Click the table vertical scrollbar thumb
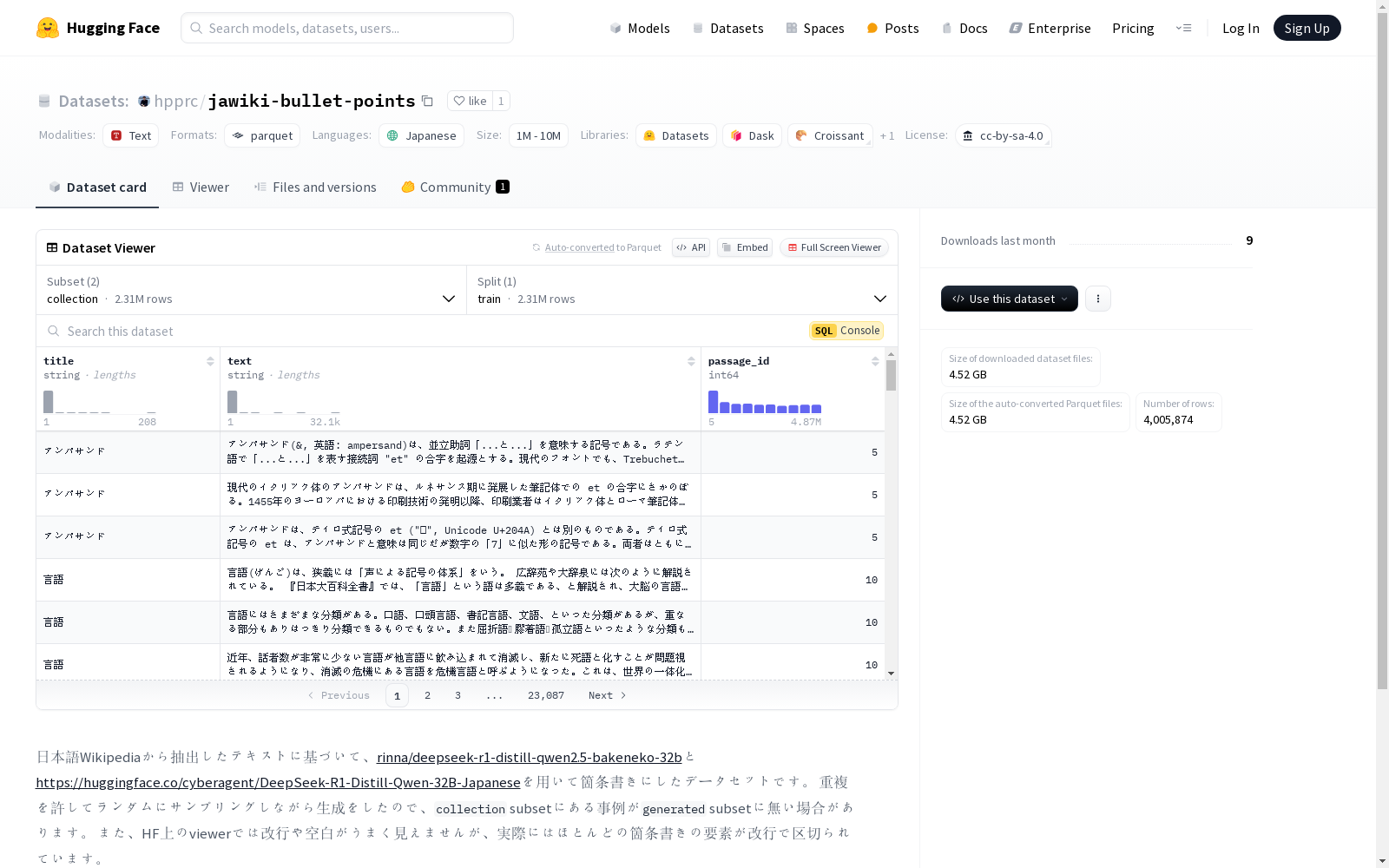The width and height of the screenshot is (1389, 868). click(x=891, y=376)
